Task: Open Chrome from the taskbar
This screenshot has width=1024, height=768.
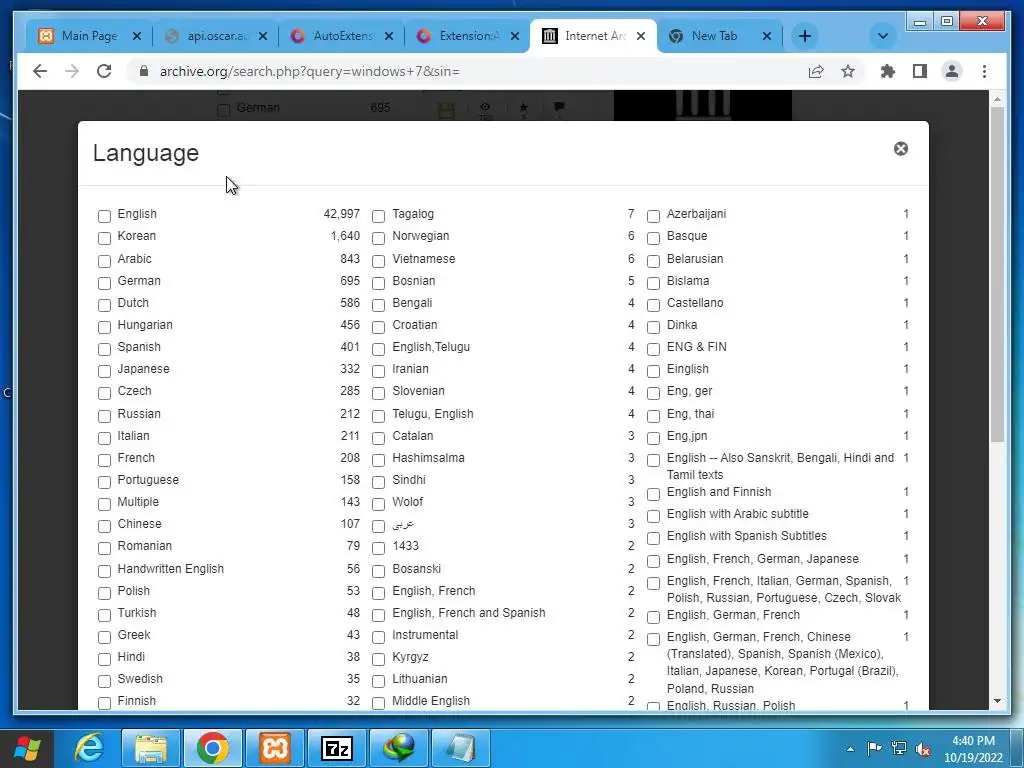Action: (212, 748)
